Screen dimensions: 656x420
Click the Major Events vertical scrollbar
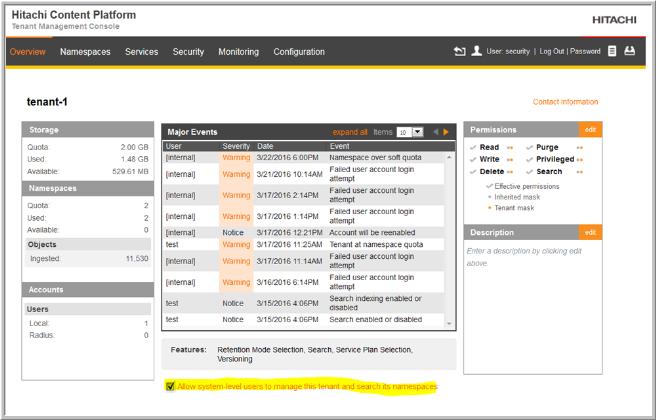click(x=449, y=240)
